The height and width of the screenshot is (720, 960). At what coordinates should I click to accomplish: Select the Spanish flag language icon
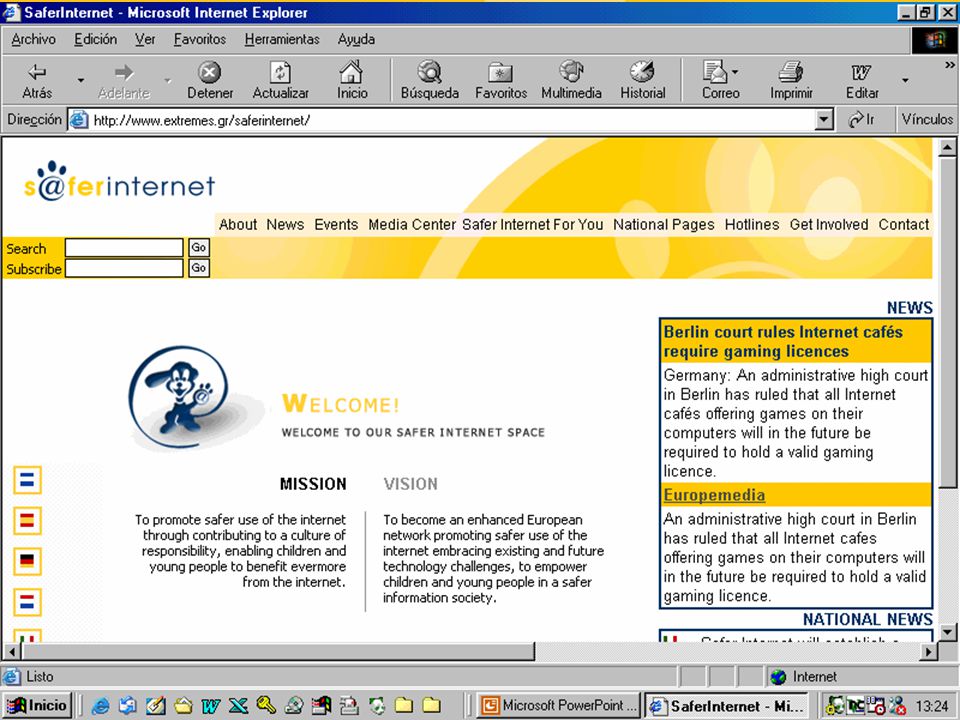pos(27,520)
